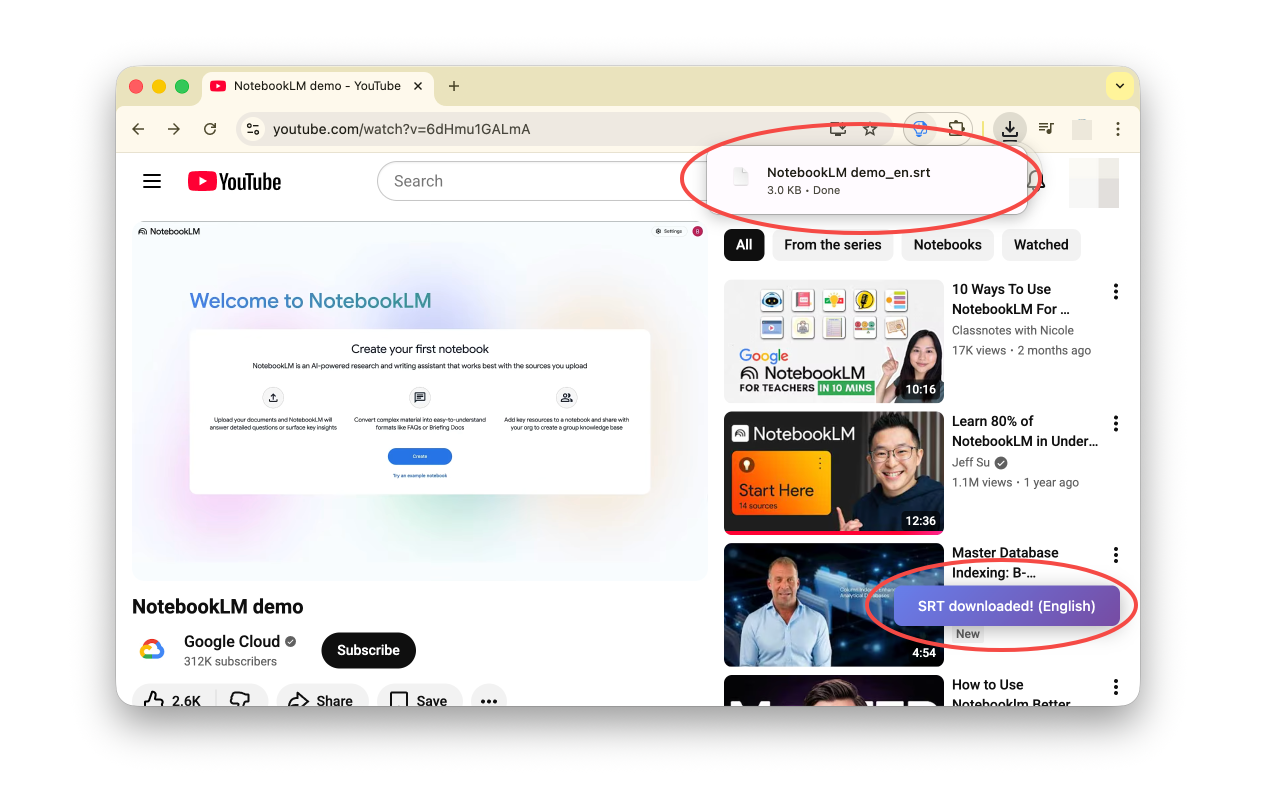1280x800 pixels.
Task: Open the more actions ellipsis under the video
Action: coord(488,700)
